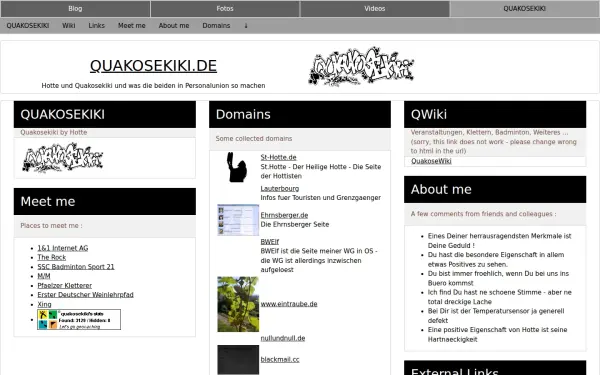Screen dimensions: 600x375
Task: Select Meet me in the submenu
Action: click(x=132, y=26)
